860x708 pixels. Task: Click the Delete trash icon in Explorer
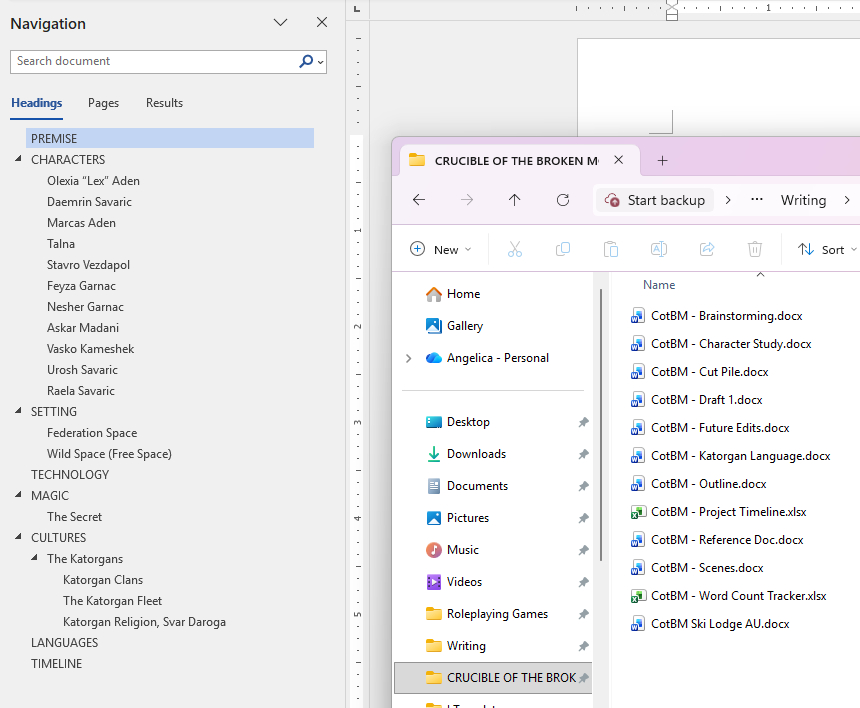(755, 249)
